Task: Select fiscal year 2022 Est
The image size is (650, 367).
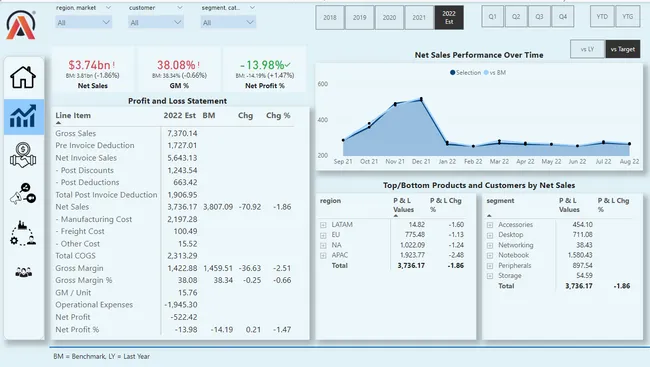Action: point(449,17)
